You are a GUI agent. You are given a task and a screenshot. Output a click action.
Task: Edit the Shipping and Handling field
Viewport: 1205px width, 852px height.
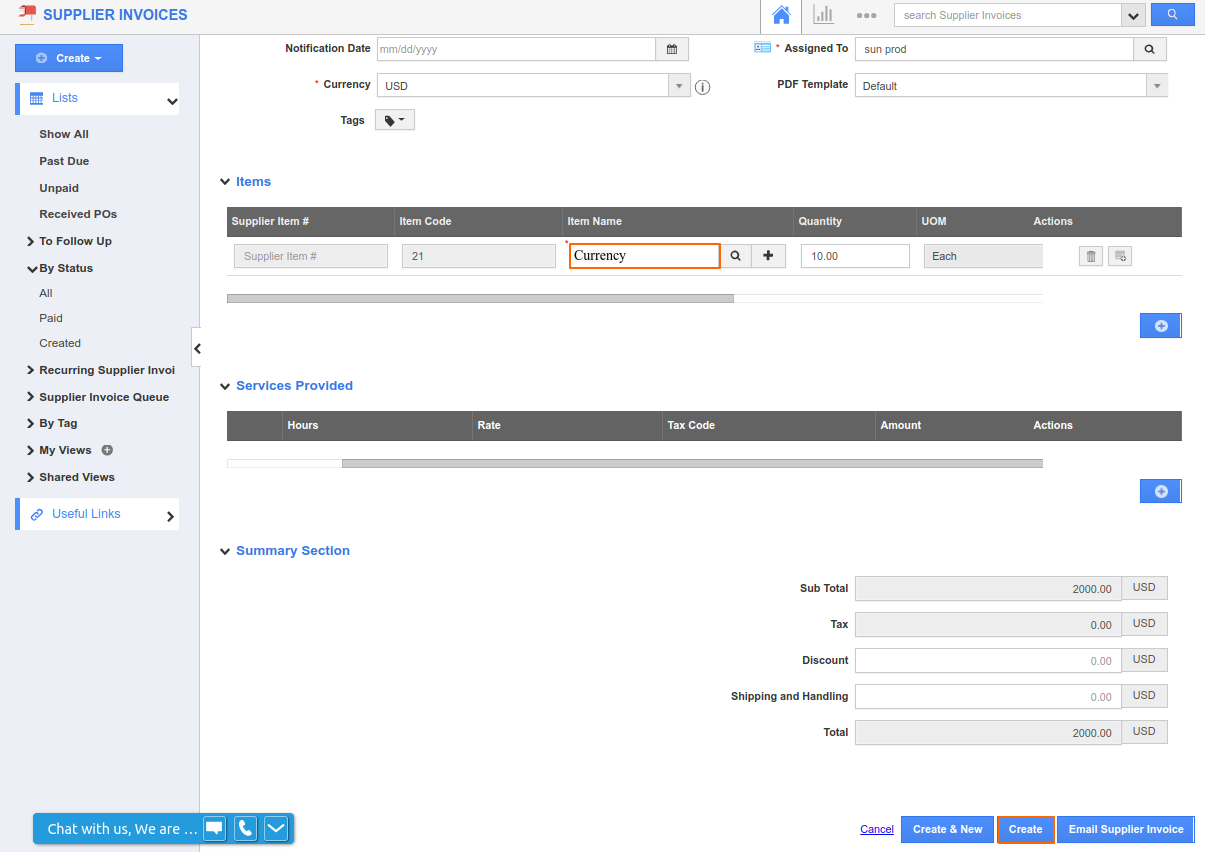click(988, 697)
